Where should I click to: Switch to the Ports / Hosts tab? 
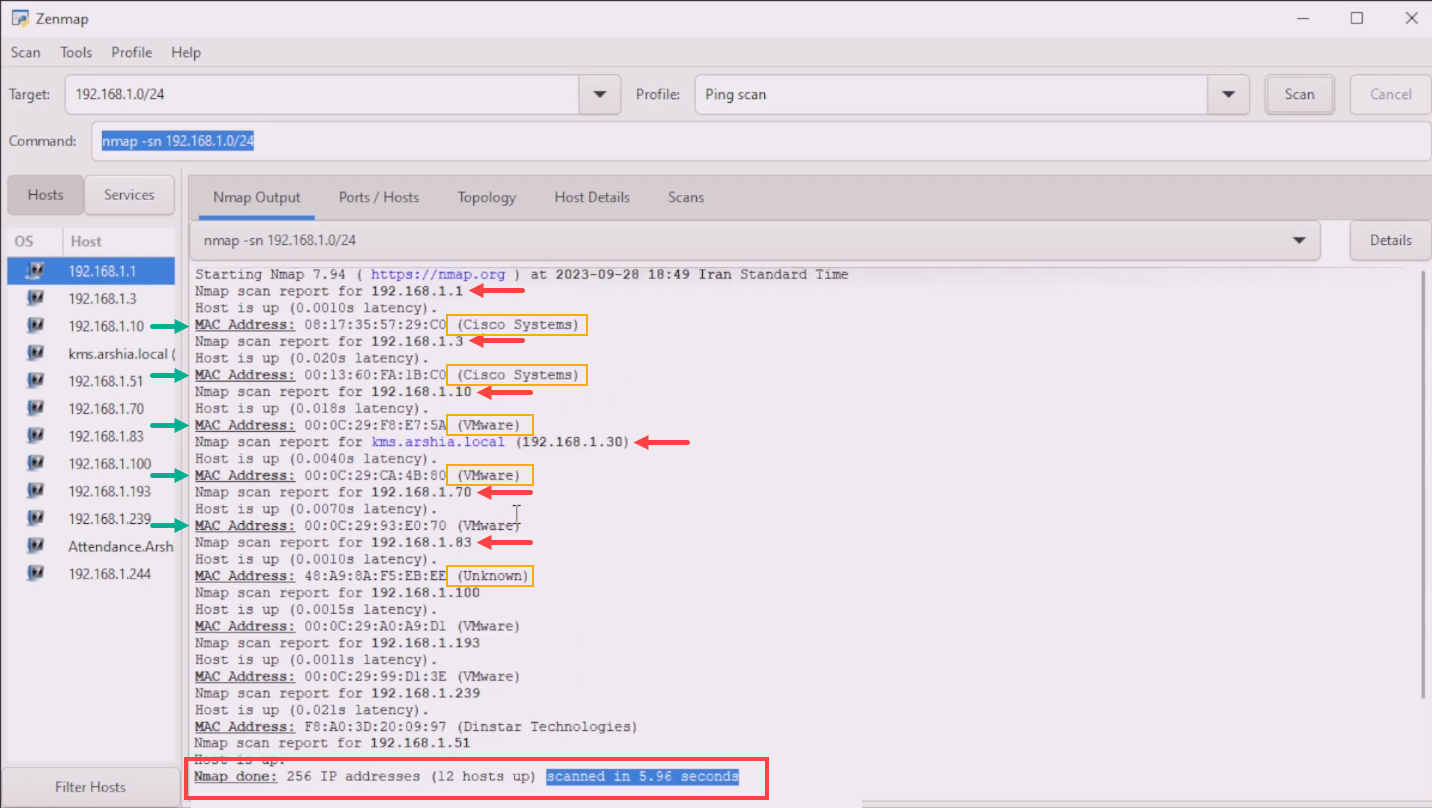[379, 197]
